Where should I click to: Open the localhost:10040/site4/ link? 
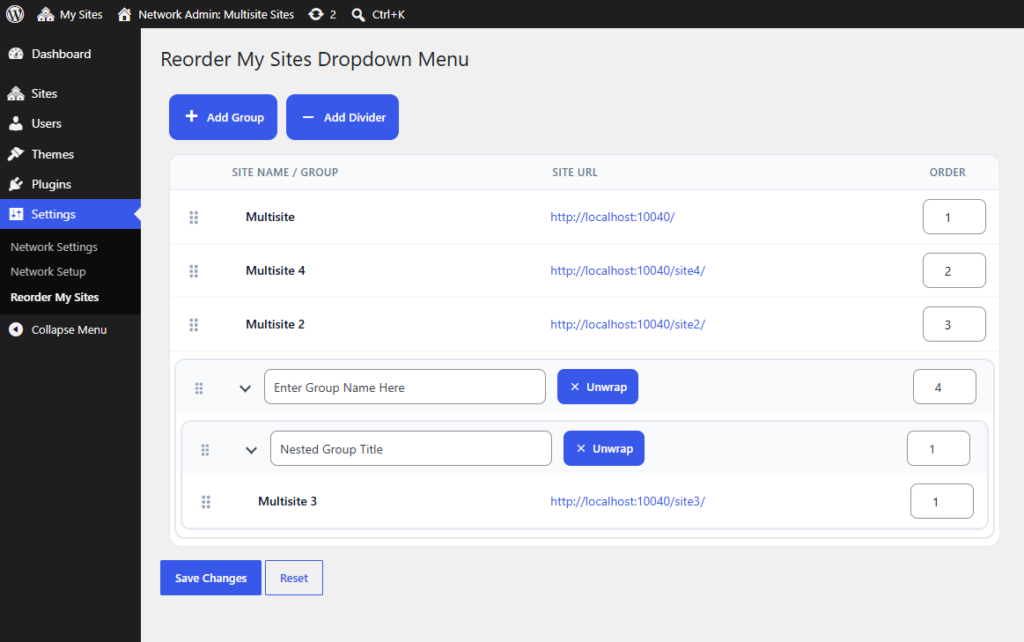pyautogui.click(x=628, y=270)
